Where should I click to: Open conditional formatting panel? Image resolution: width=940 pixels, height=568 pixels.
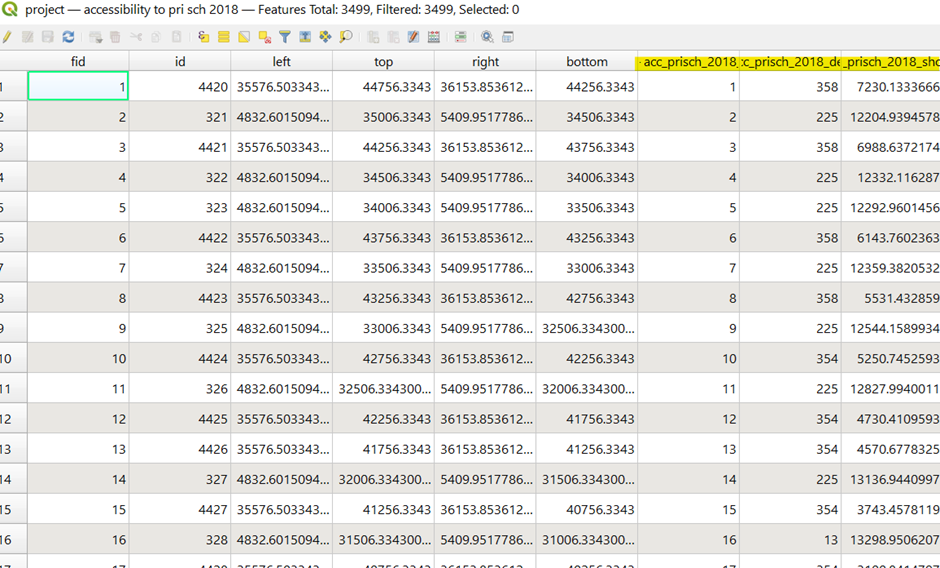460,37
